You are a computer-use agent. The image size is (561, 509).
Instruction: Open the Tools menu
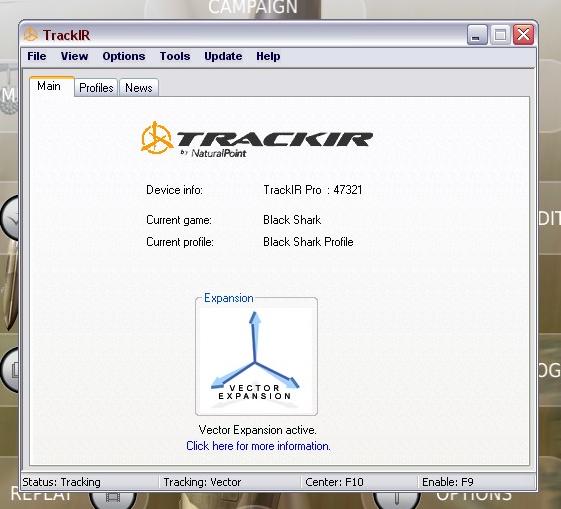point(175,56)
